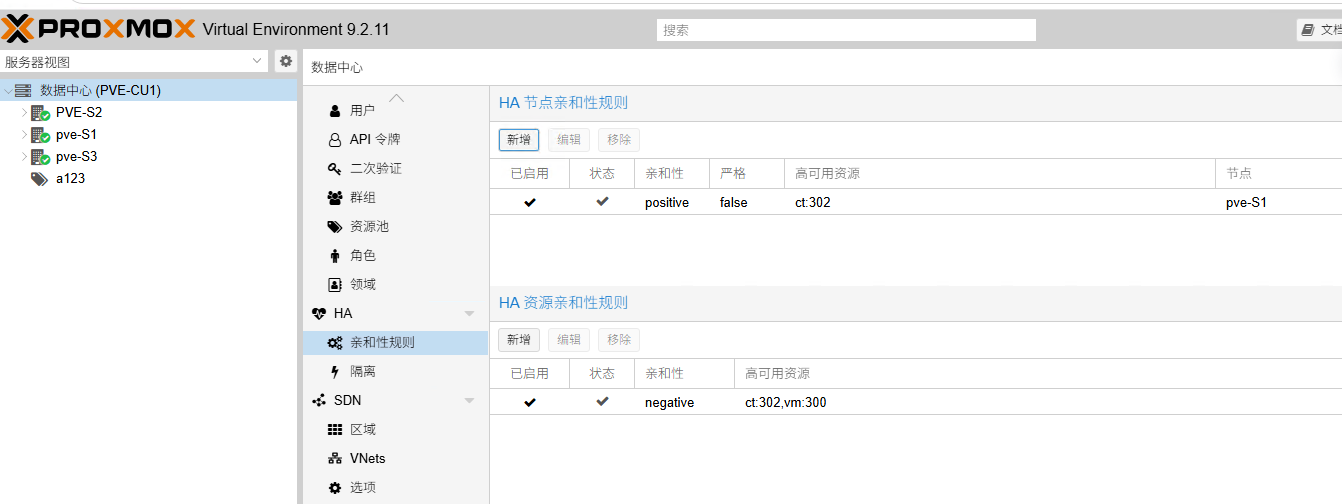Collapse the HA menu section arrow
The height and width of the screenshot is (504, 1342).
click(470, 314)
